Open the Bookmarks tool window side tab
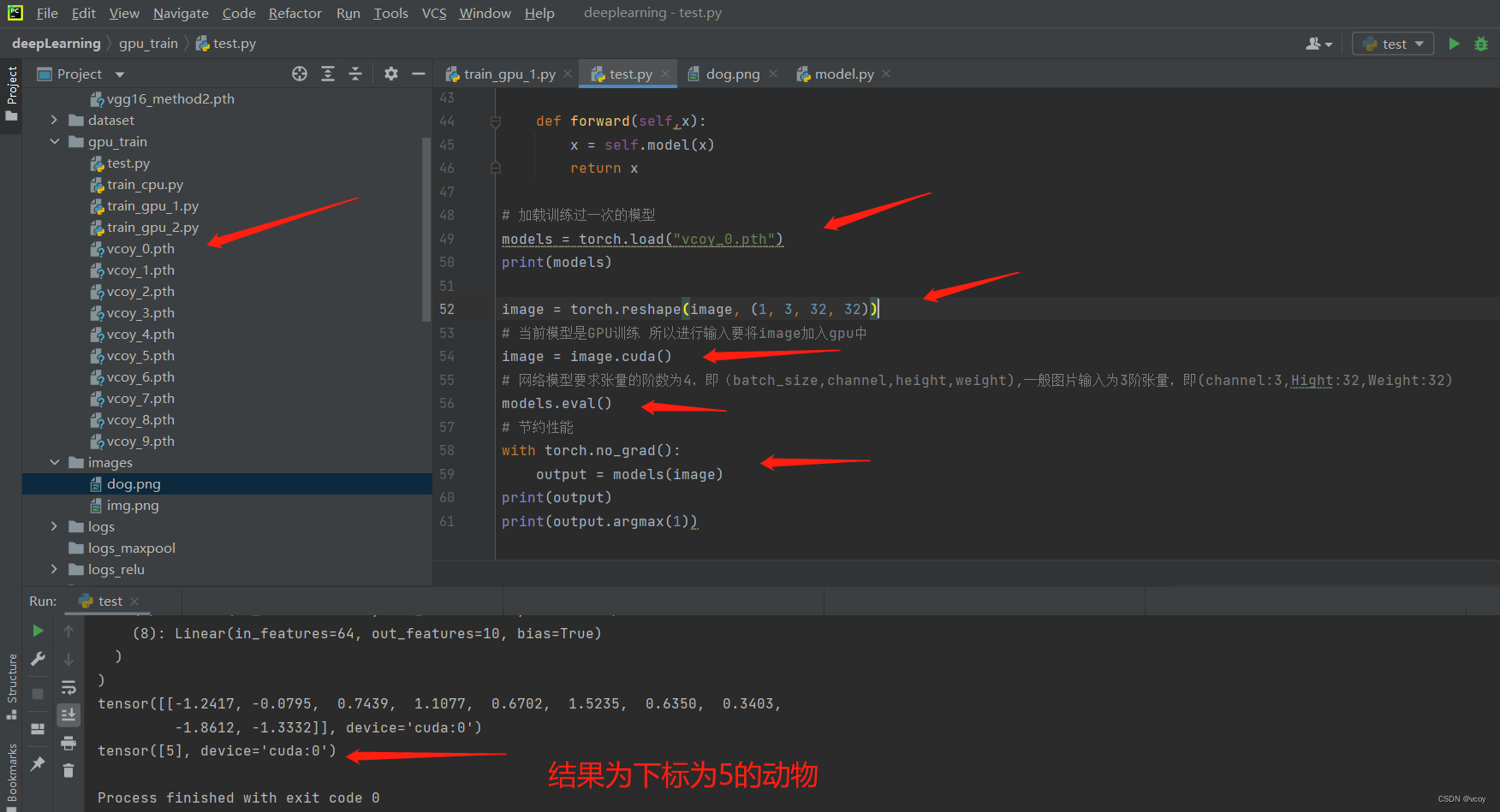Viewport: 1500px width, 812px height. point(11,774)
